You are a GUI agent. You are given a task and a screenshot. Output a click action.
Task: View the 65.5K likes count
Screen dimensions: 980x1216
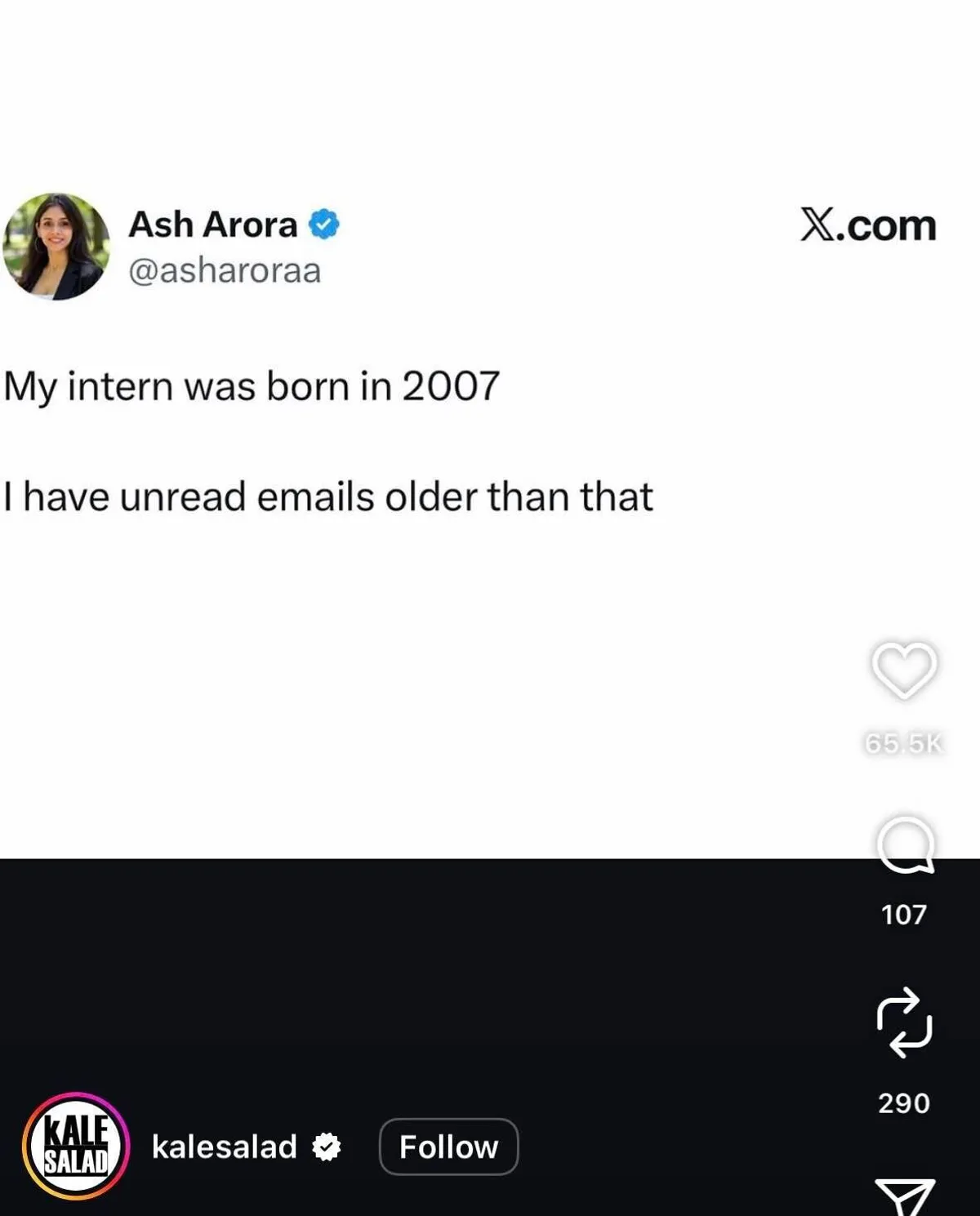[x=904, y=743]
